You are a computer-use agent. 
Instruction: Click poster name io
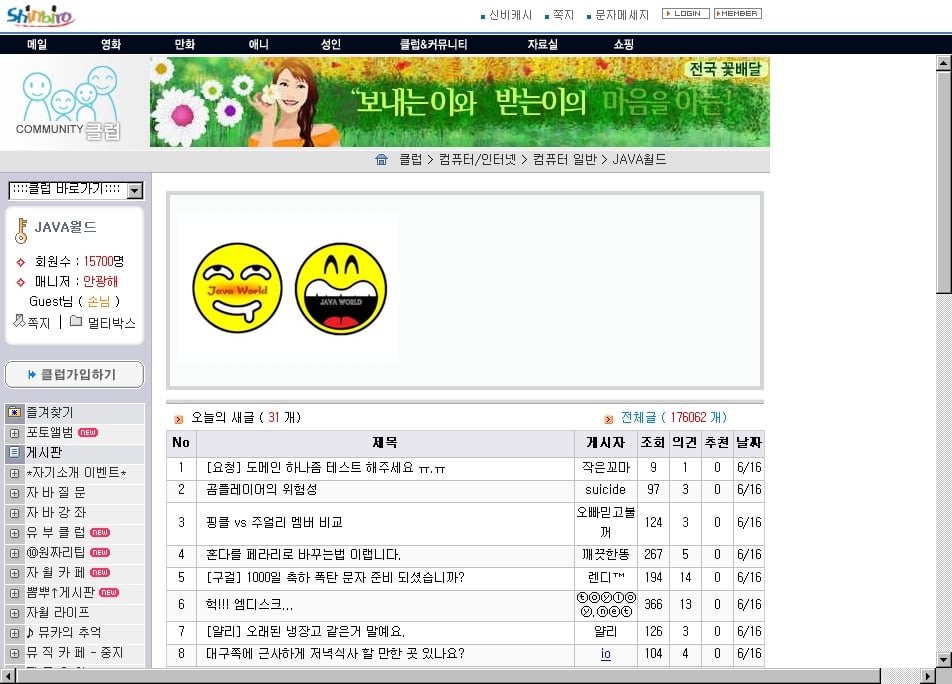(605, 654)
